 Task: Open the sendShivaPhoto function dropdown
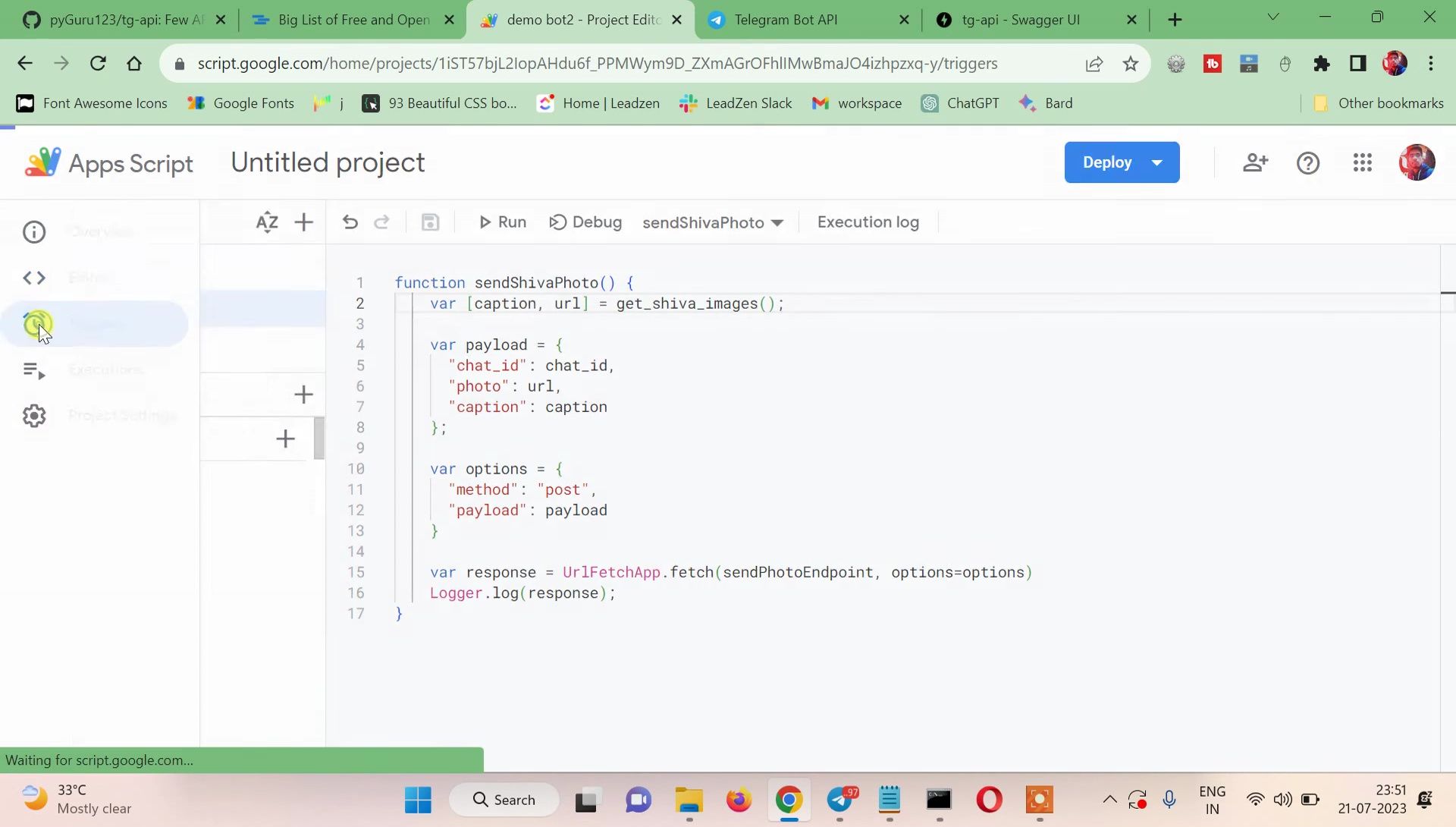(713, 222)
